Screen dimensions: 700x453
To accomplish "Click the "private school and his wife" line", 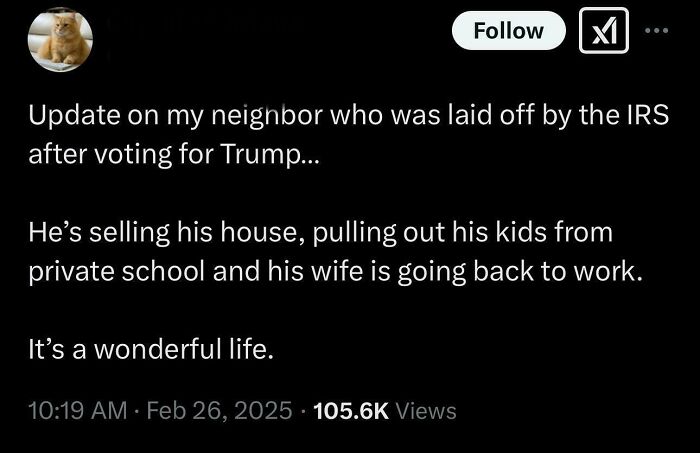I will [334, 271].
